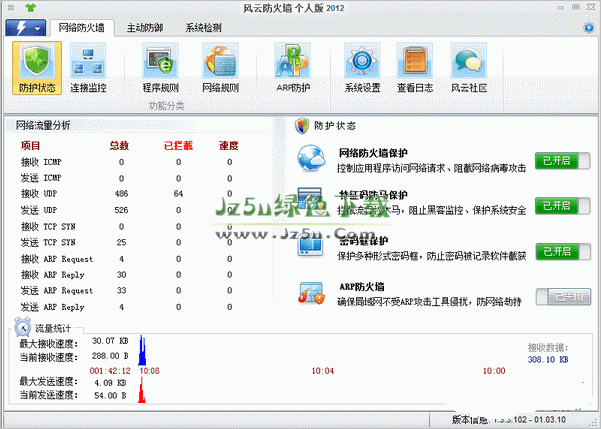Click the 总数 column header
601x429 pixels.
[119, 146]
